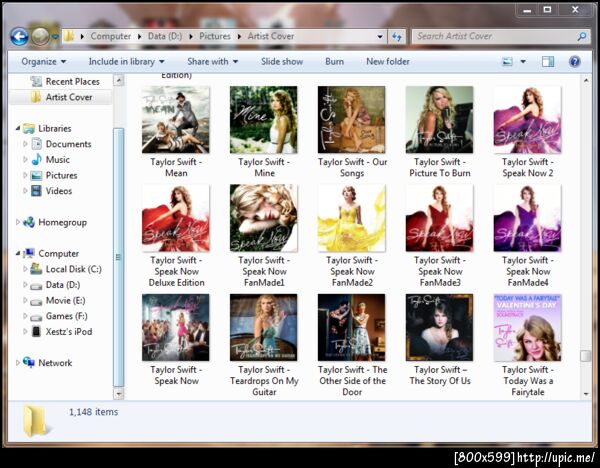600x468 pixels.
Task: Select Today Was a Fairytale thumbnail
Action: 527,327
